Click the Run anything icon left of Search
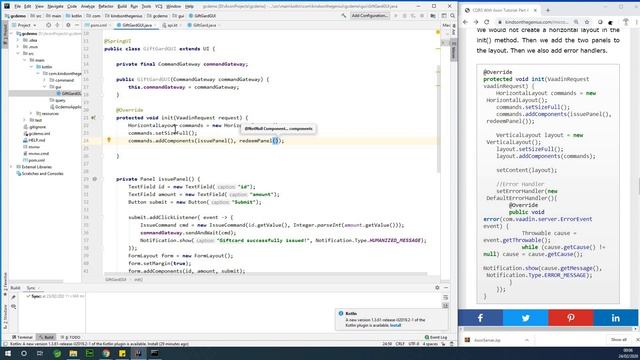This screenshot has height=360, width=640. (444, 16)
